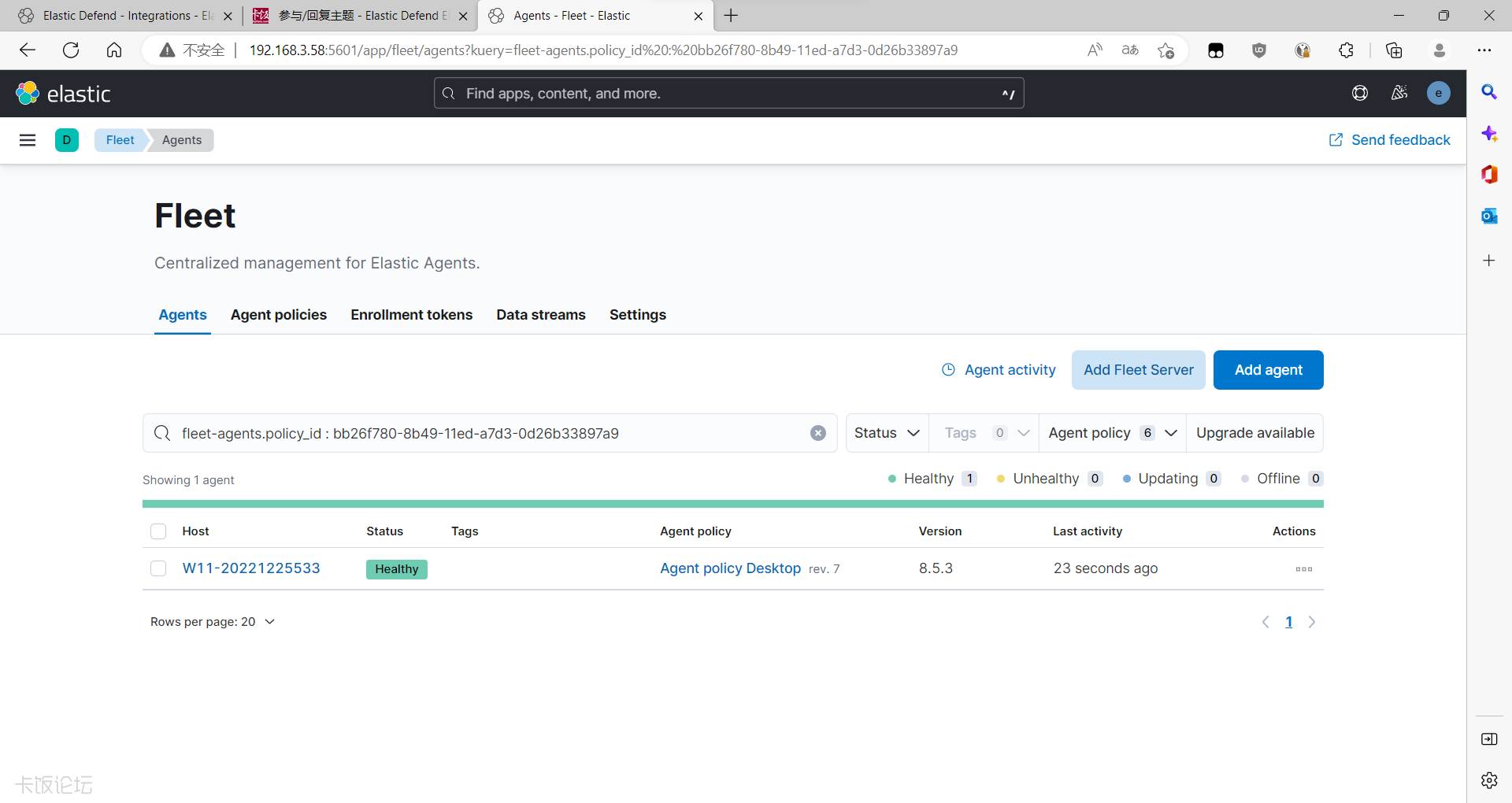Expand the Status filter dropdown
This screenshot has width=1512, height=803.
[x=887, y=433]
